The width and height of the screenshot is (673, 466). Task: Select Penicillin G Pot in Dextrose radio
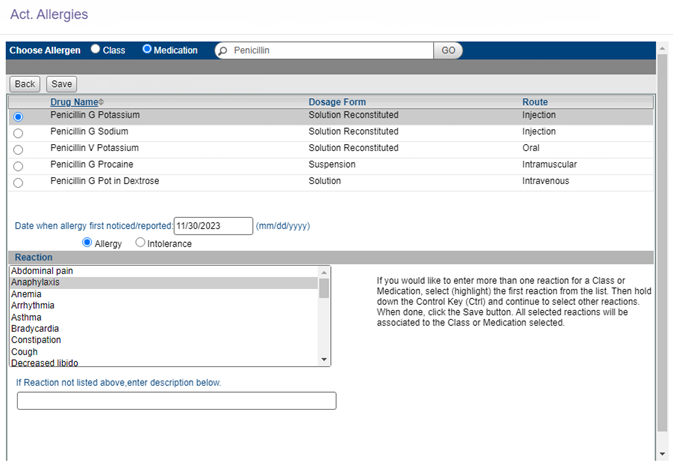pos(17,183)
